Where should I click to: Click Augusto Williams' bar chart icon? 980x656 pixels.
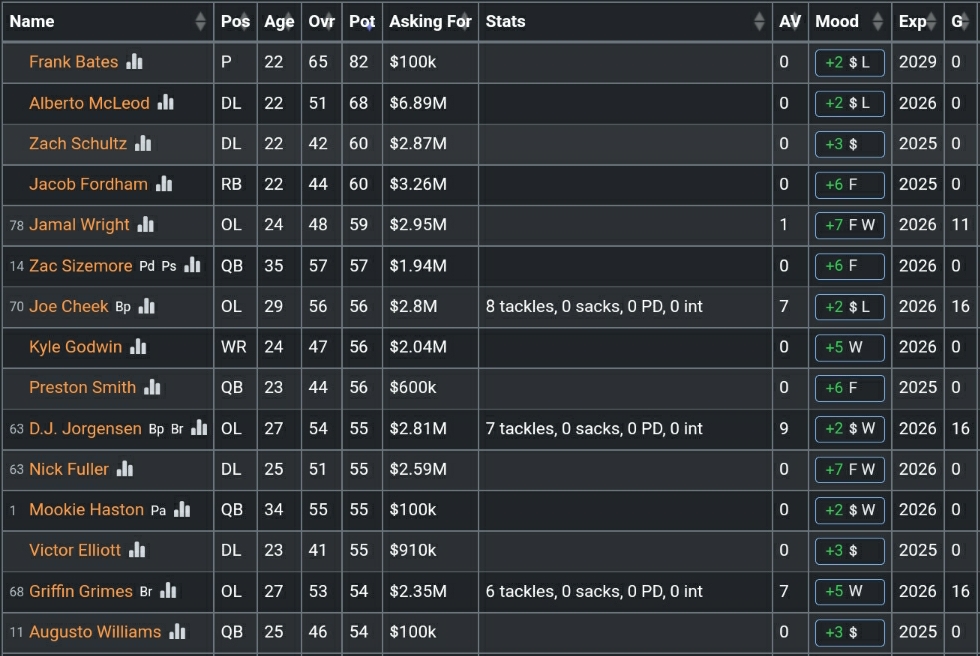coord(177,632)
